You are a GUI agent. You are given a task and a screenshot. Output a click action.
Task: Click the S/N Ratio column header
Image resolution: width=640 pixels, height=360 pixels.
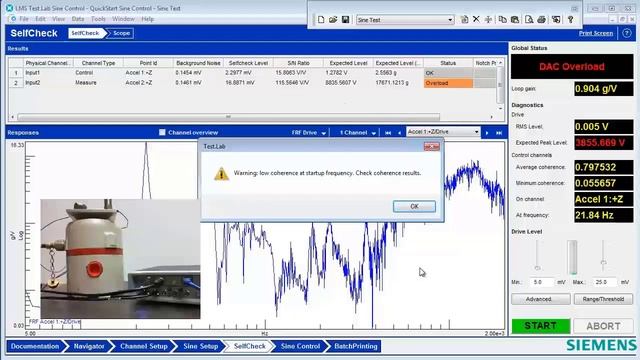298,63
